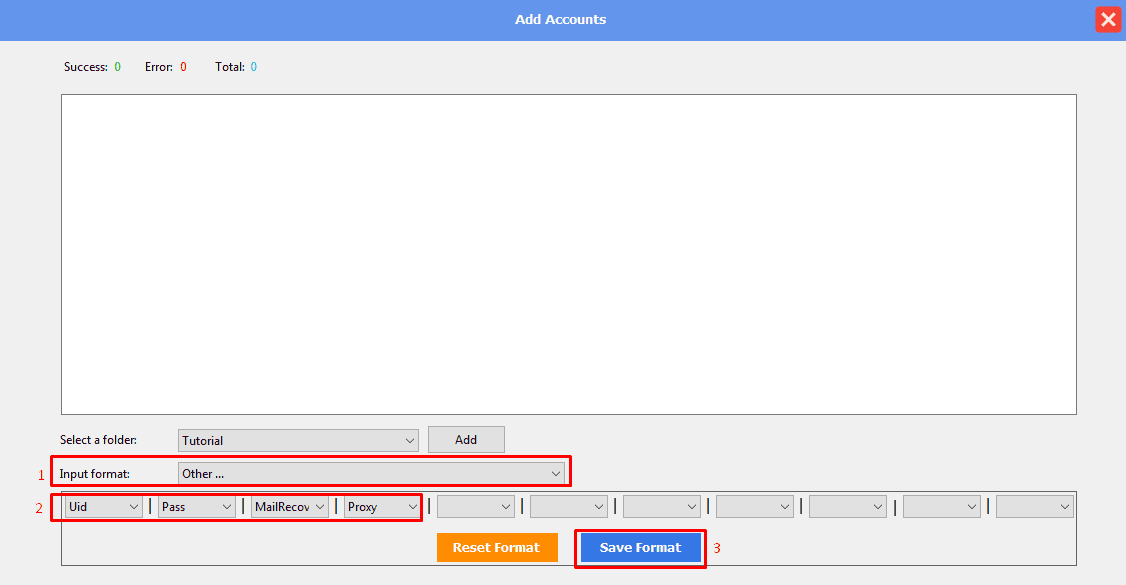This screenshot has width=1126, height=585.
Task: Open the fifth format field dropdown
Action: [x=476, y=507]
